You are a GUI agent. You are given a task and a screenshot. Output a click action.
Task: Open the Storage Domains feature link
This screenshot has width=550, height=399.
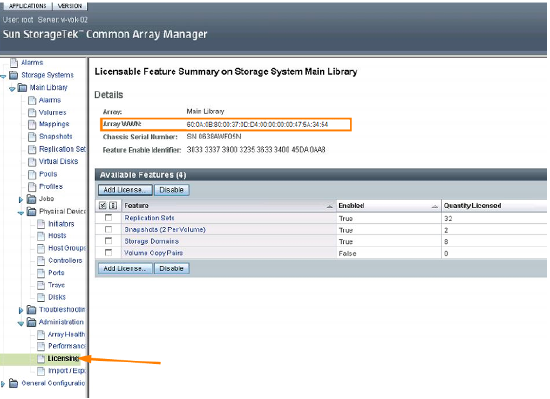152,241
